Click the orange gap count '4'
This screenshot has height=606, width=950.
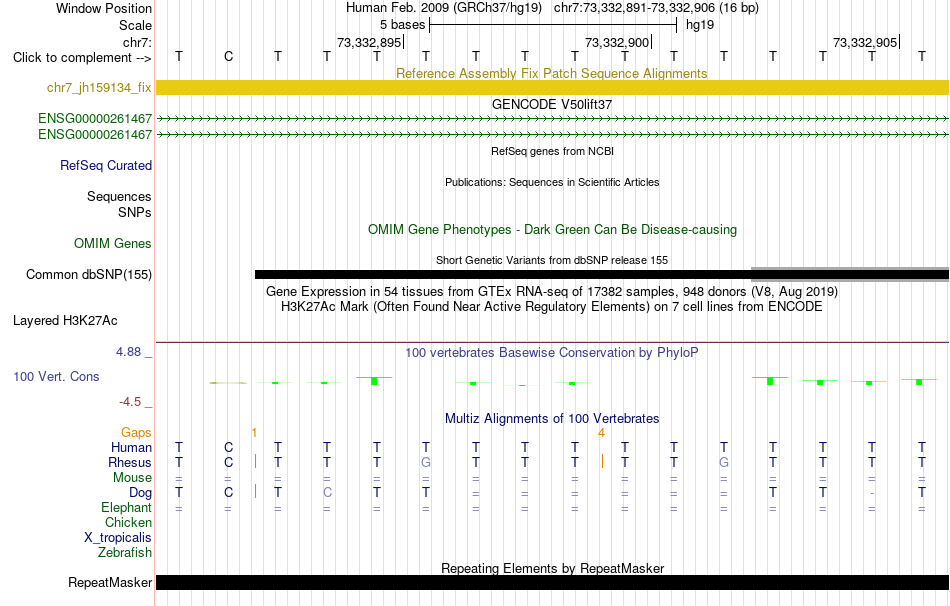click(x=601, y=433)
